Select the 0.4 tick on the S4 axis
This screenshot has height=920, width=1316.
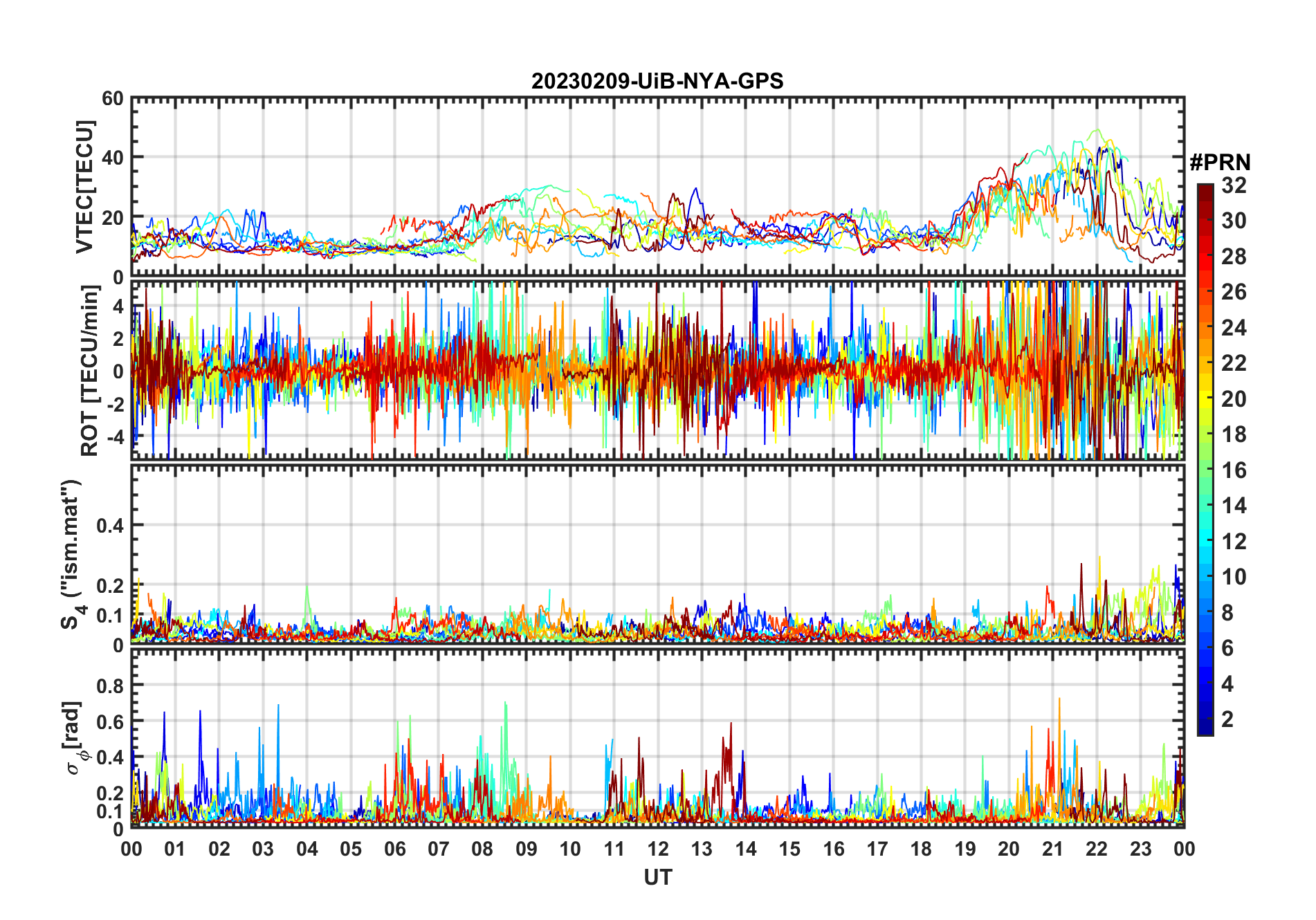pyautogui.click(x=110, y=526)
